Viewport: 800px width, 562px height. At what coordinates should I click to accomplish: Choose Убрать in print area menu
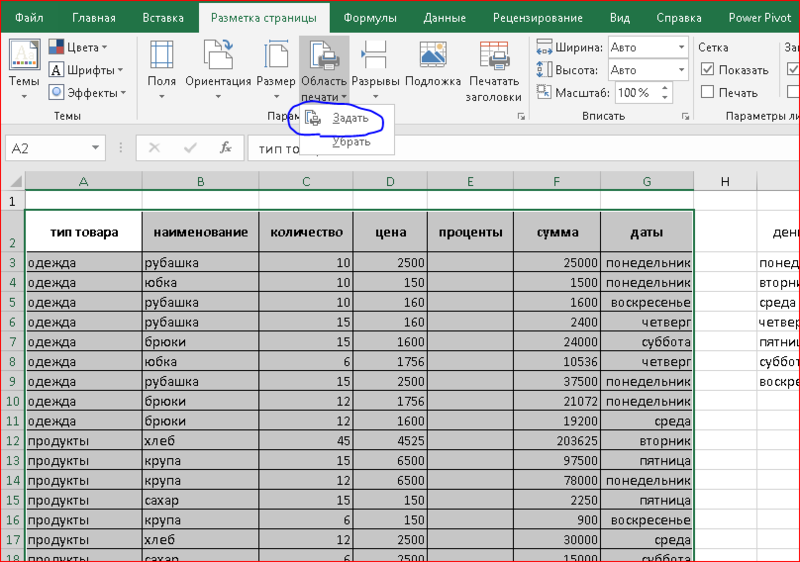[x=351, y=142]
